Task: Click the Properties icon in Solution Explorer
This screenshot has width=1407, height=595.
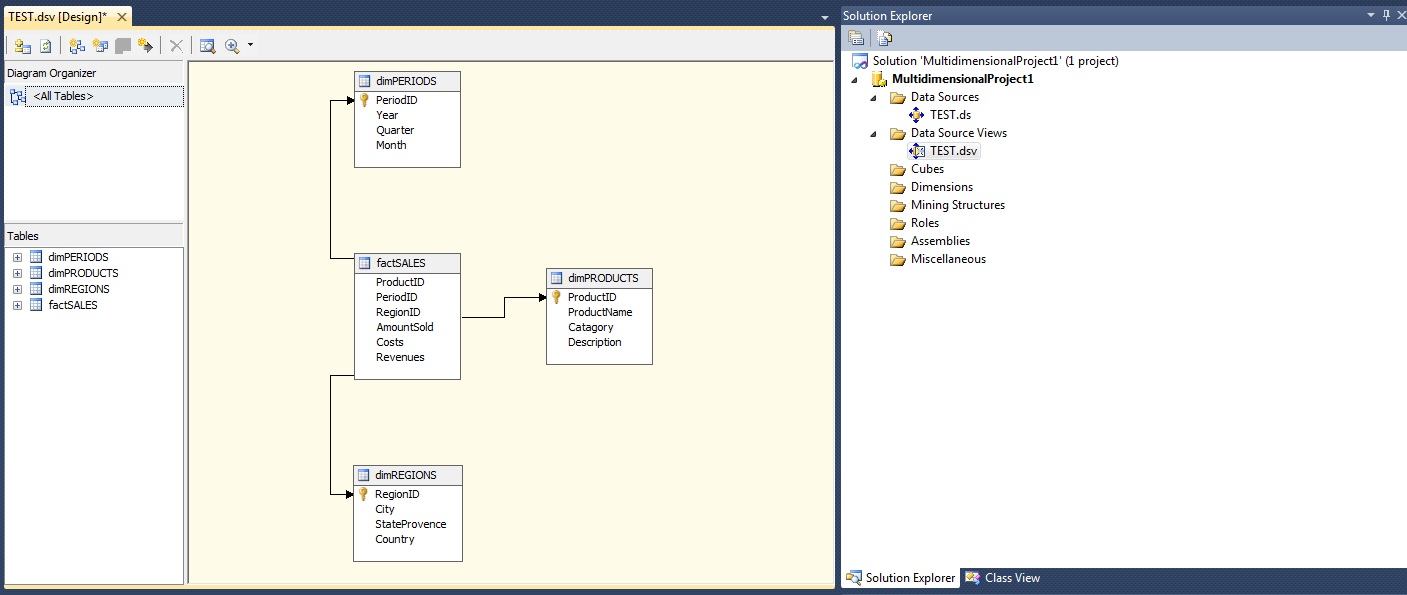Action: [856, 38]
